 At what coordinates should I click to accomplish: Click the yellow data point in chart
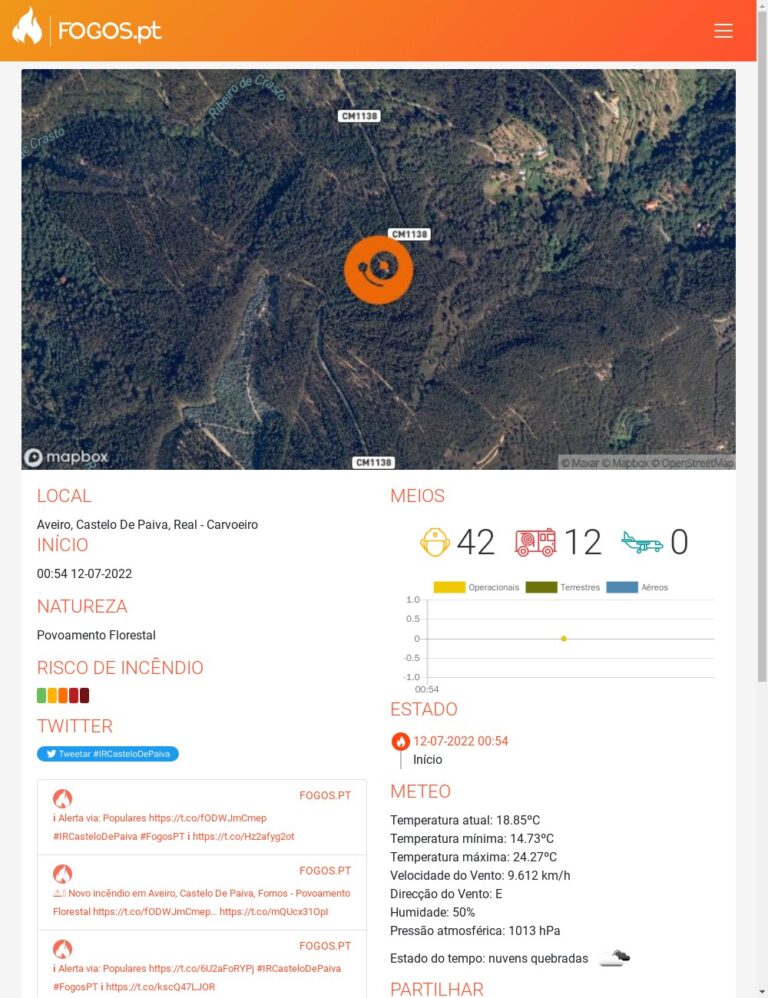tap(563, 638)
